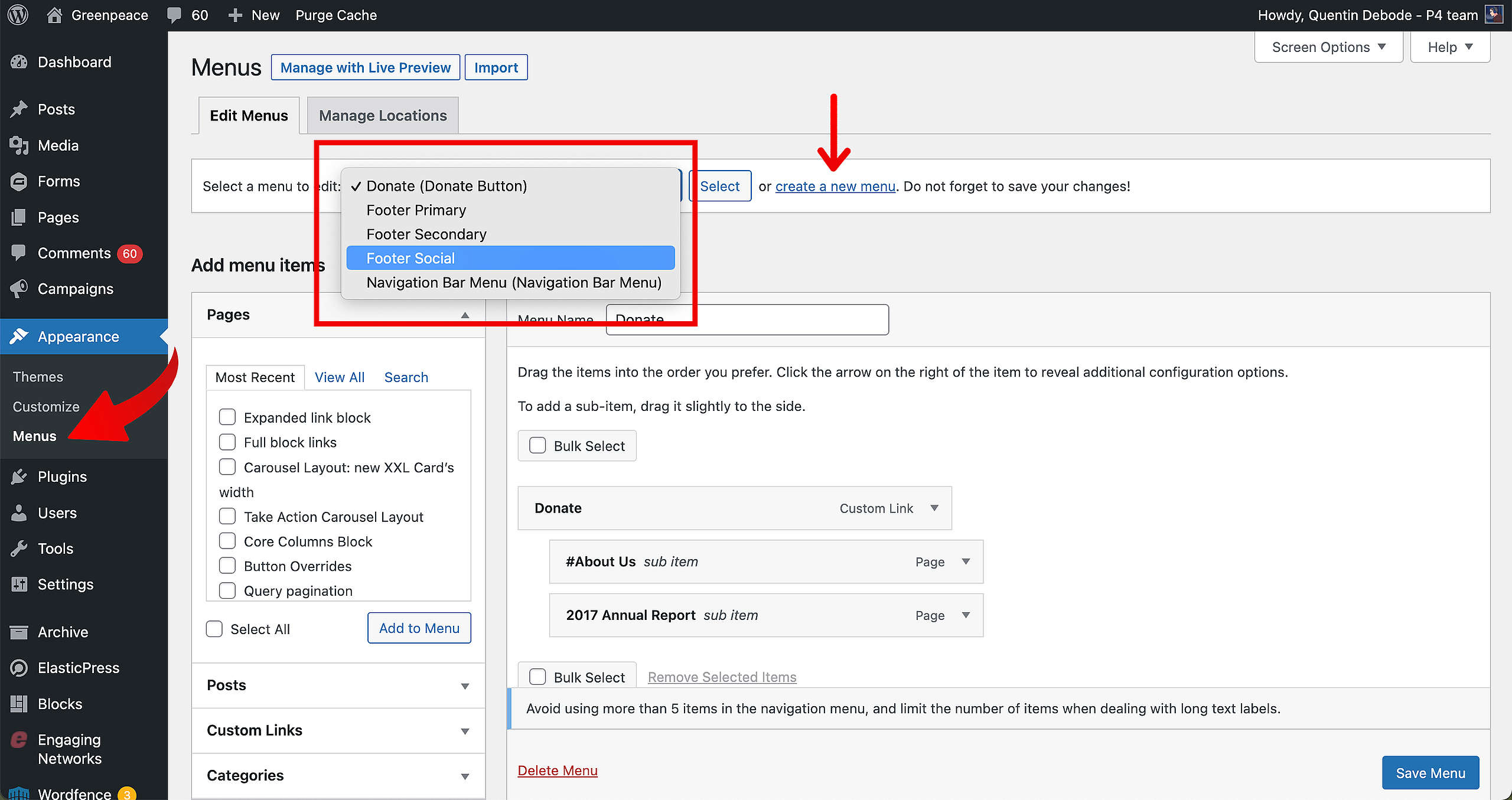Expand the #About Us sub item

[966, 561]
